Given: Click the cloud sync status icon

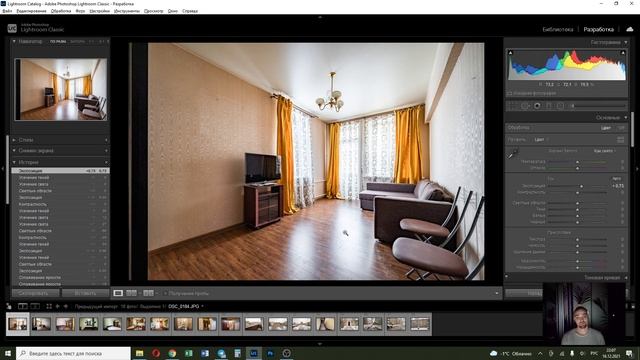Looking at the screenshot, I should pos(630,29).
